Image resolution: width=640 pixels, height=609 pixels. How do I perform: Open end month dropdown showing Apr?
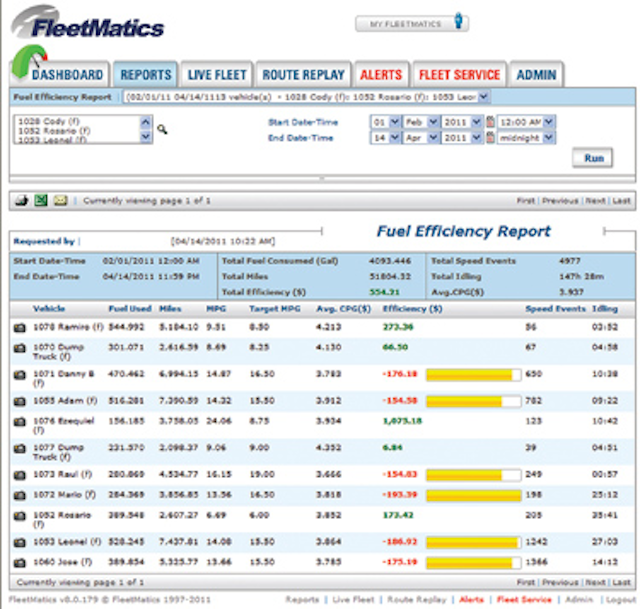tap(420, 138)
